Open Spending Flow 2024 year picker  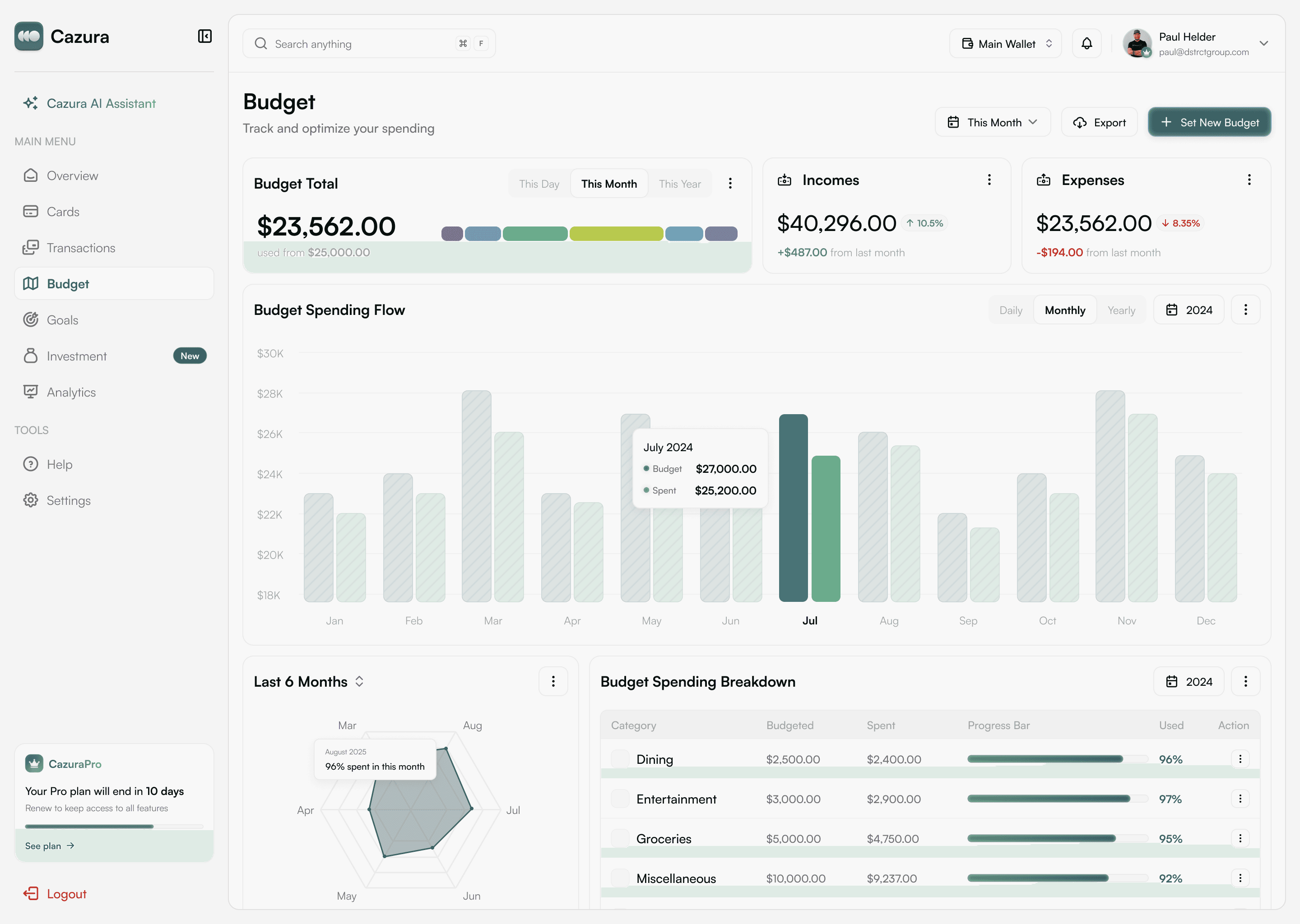[1189, 310]
